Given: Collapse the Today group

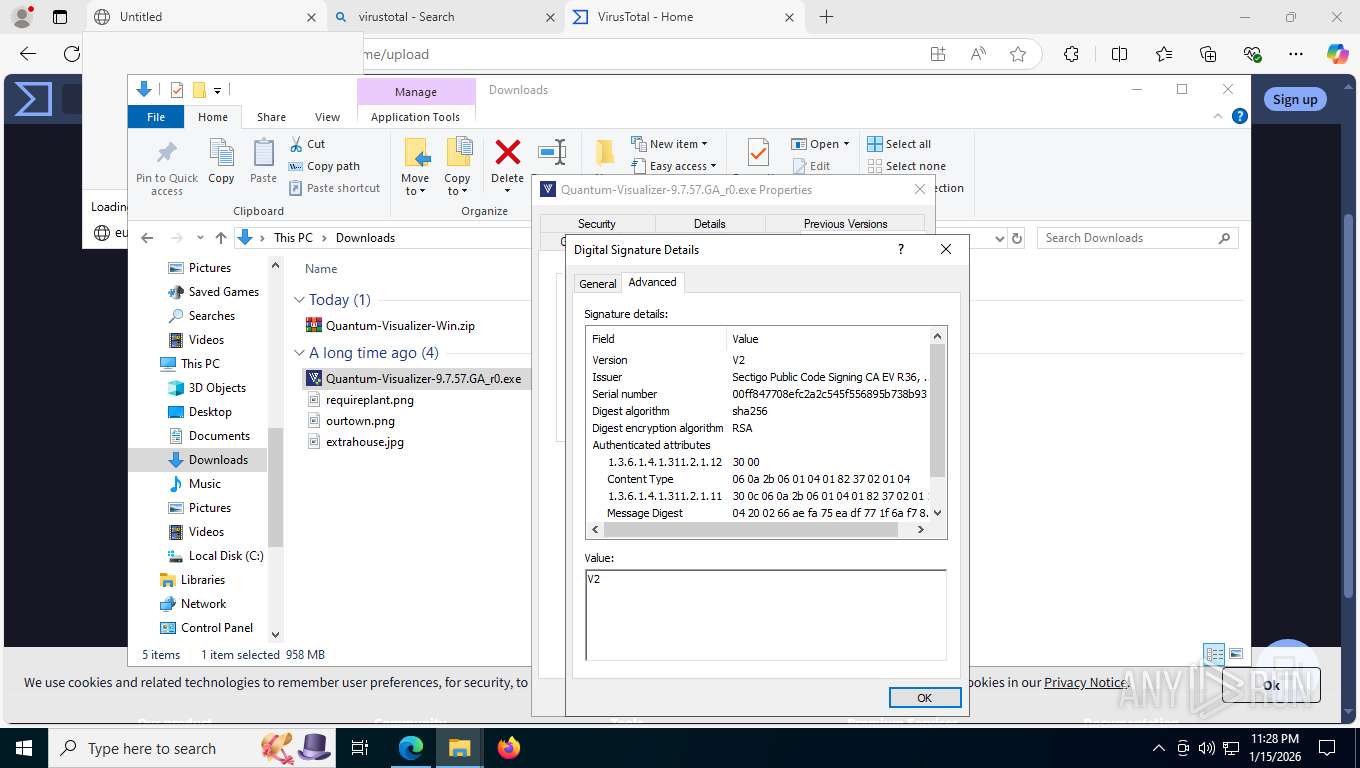Looking at the screenshot, I should [299, 300].
